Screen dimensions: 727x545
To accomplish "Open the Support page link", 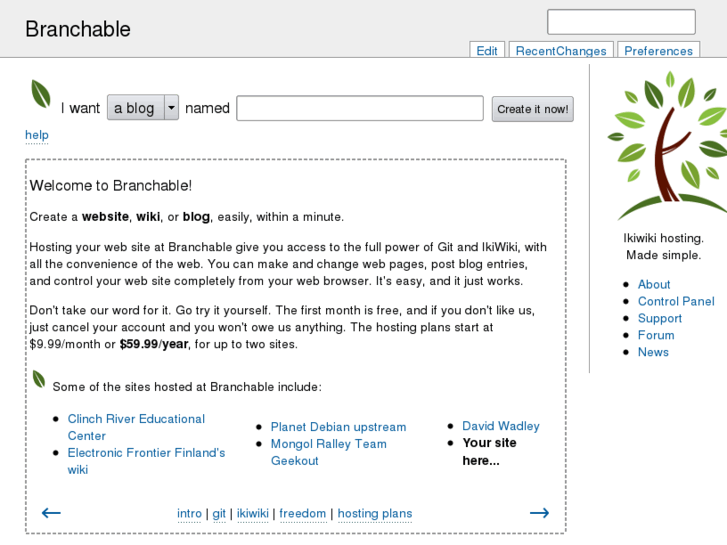I will (660, 318).
